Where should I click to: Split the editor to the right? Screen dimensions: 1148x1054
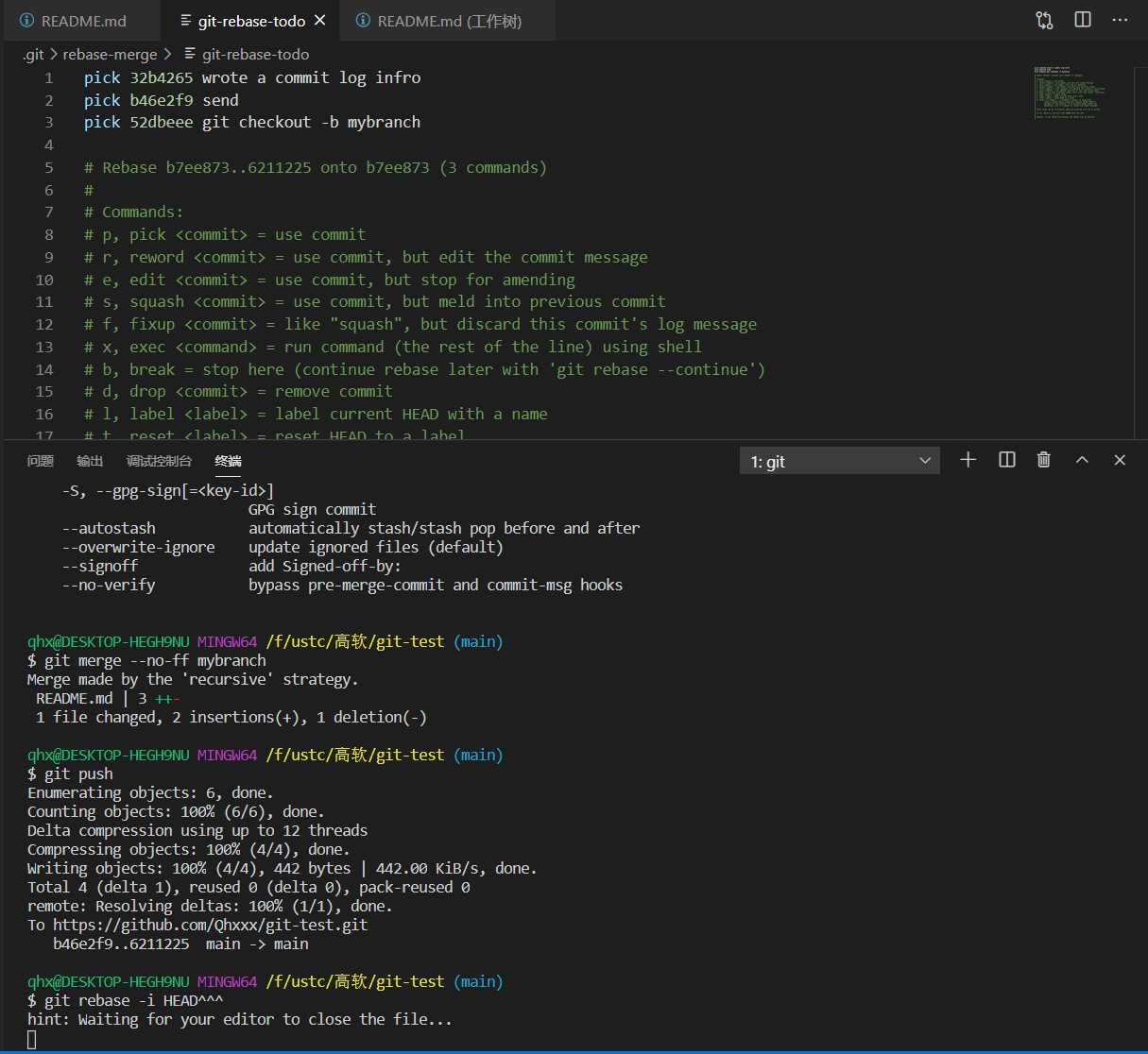pyautogui.click(x=1083, y=20)
